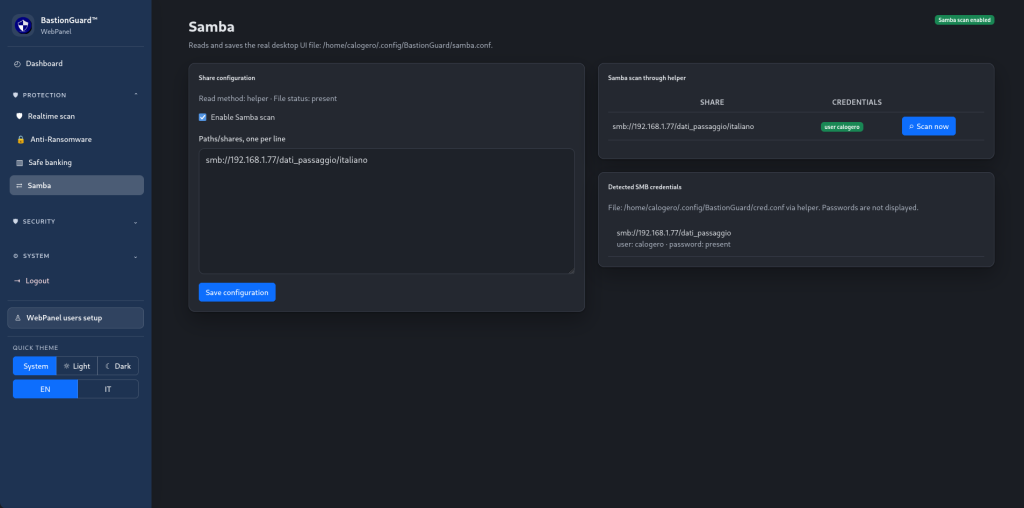Open WebPanel users setup
This screenshot has height=508, width=1024.
(x=76, y=318)
